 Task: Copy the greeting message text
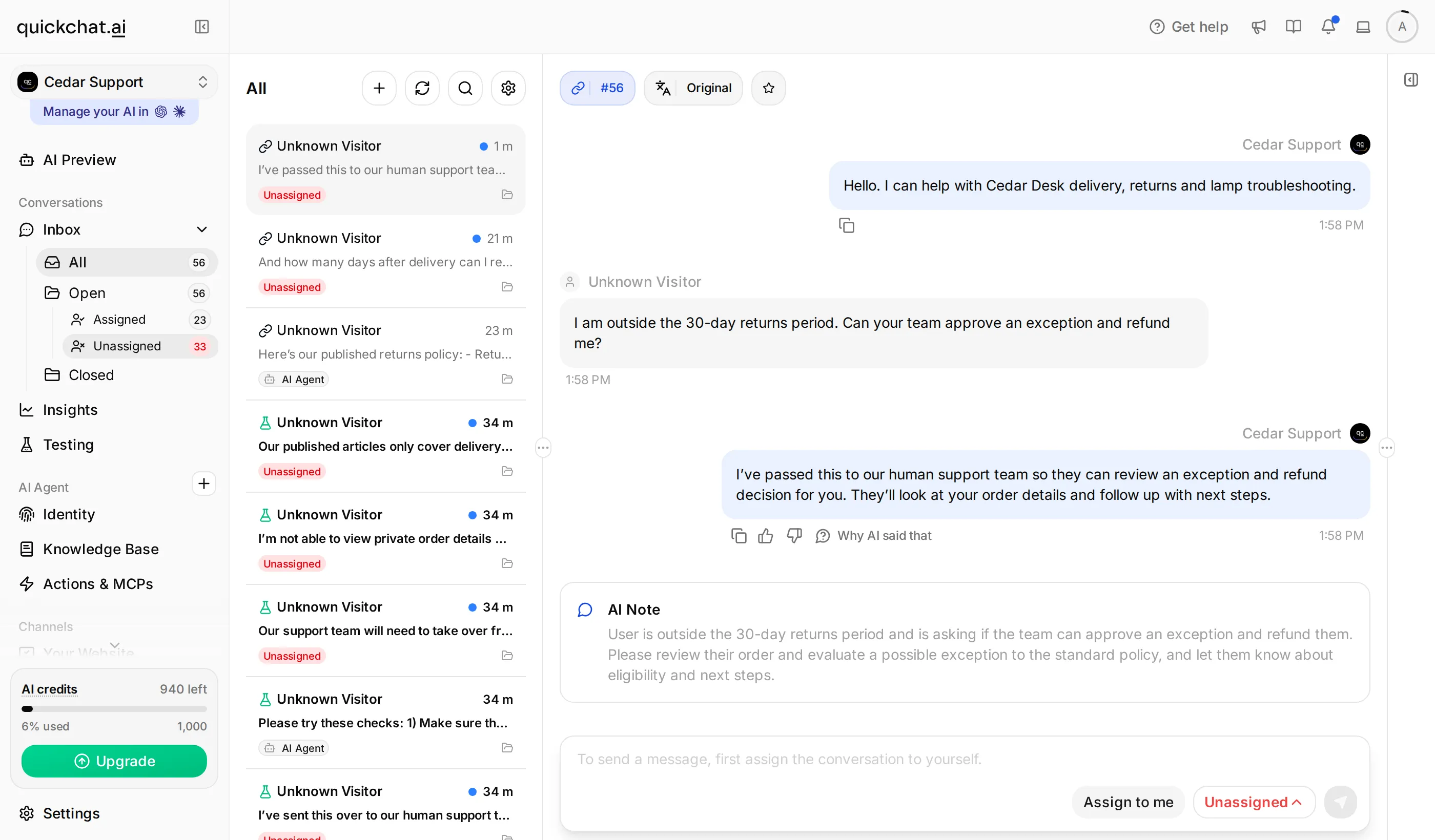[846, 226]
